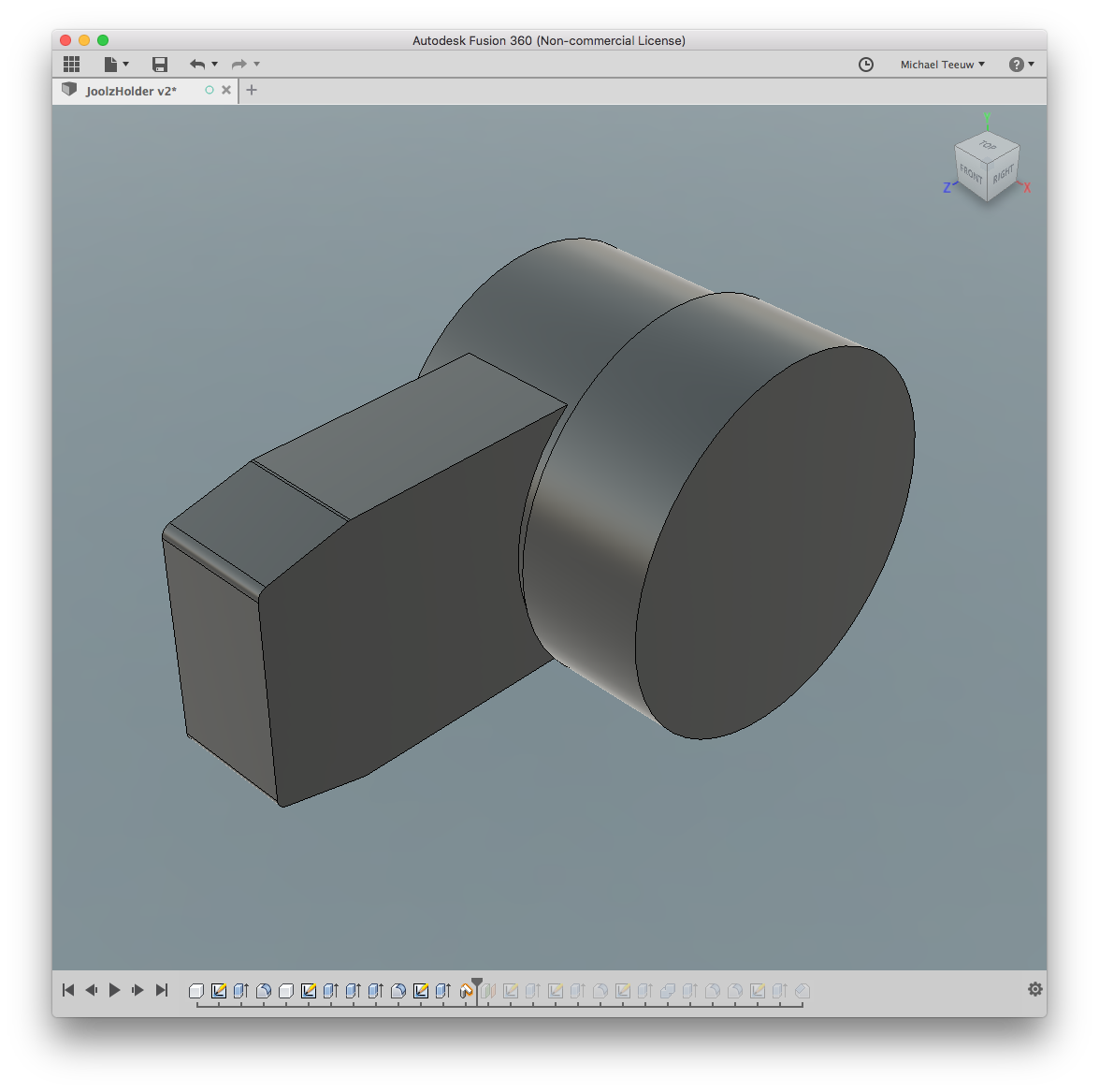
Task: Open the job status clock icon
Action: pos(866,64)
